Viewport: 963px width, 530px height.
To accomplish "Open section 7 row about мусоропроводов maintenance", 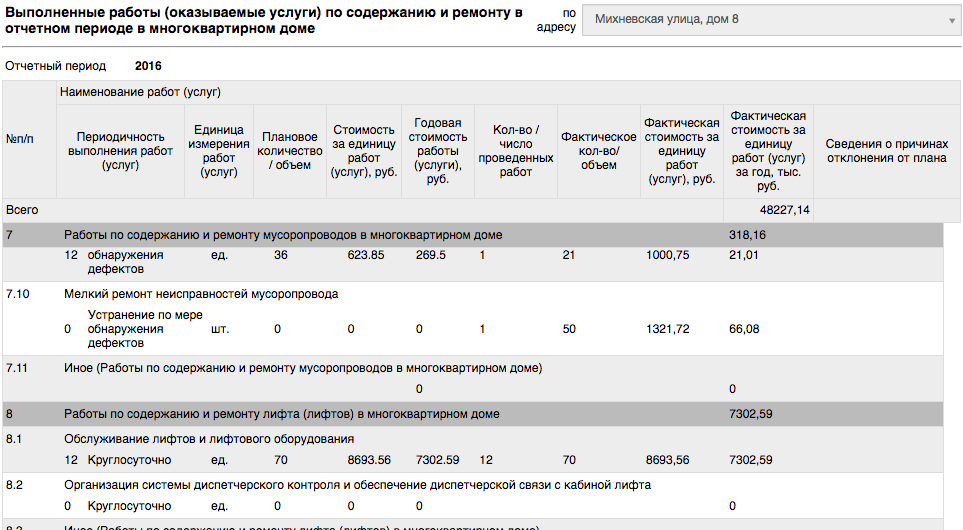I will (x=283, y=235).
